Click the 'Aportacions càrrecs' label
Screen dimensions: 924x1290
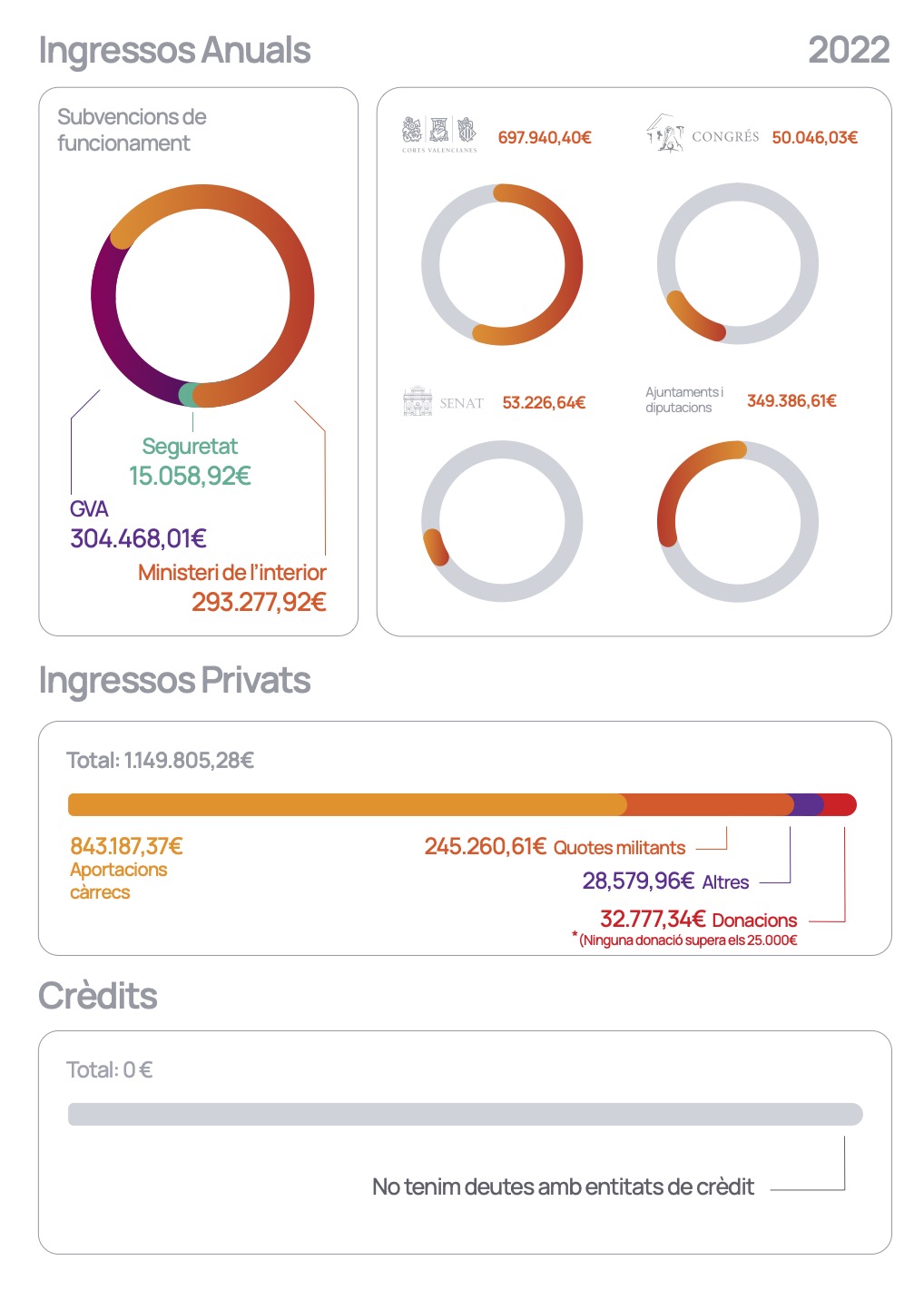[x=119, y=881]
